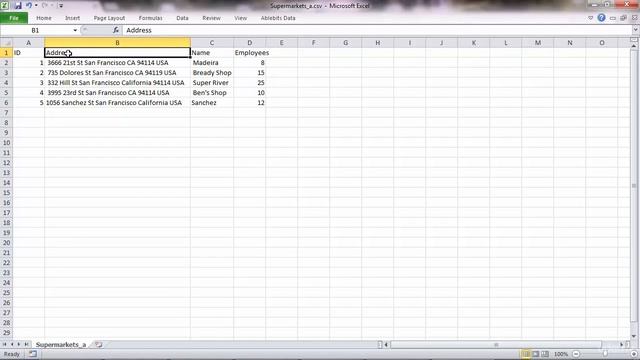
Task: Click the Redo arrow icon
Action: pyautogui.click(x=45, y=5)
